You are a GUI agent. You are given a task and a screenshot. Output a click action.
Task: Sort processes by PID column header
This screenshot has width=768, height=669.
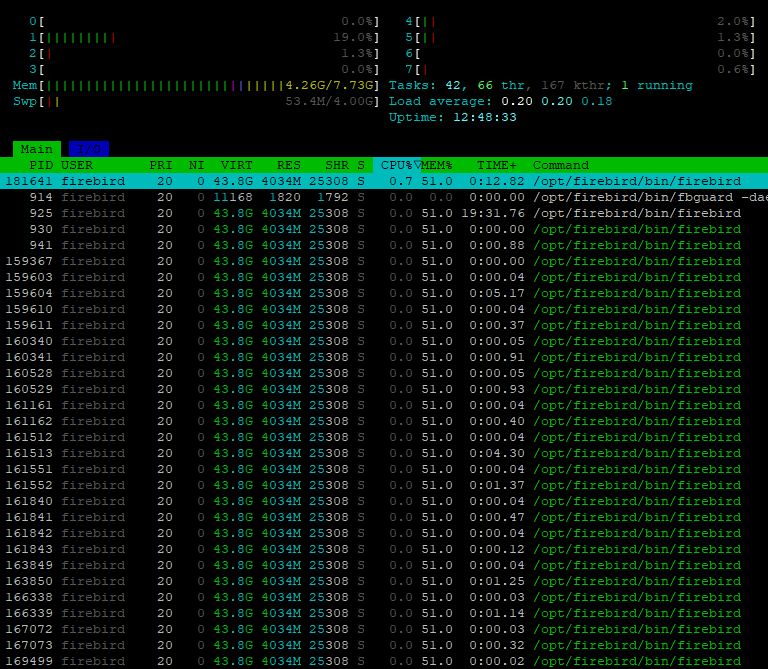pyautogui.click(x=41, y=165)
